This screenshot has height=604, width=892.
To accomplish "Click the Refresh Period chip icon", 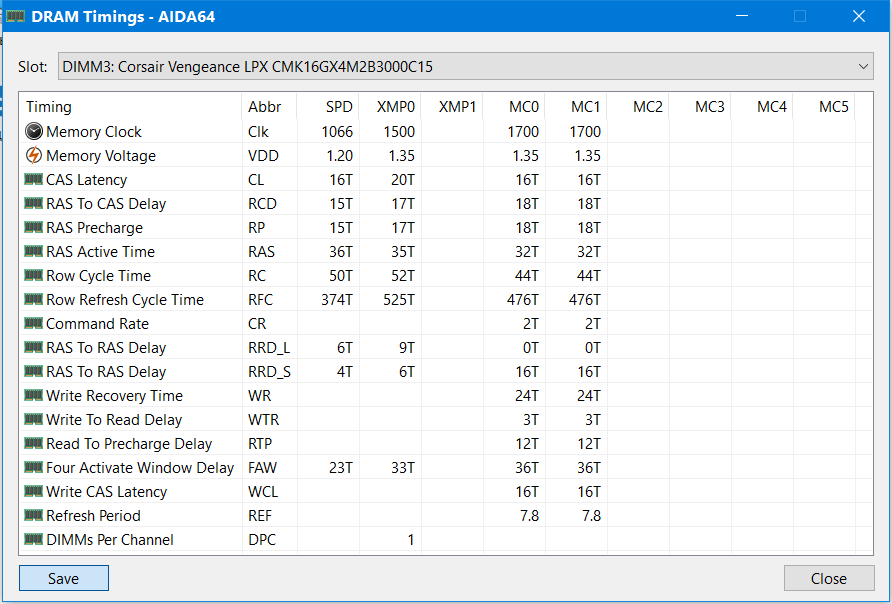I will click(x=34, y=515).
